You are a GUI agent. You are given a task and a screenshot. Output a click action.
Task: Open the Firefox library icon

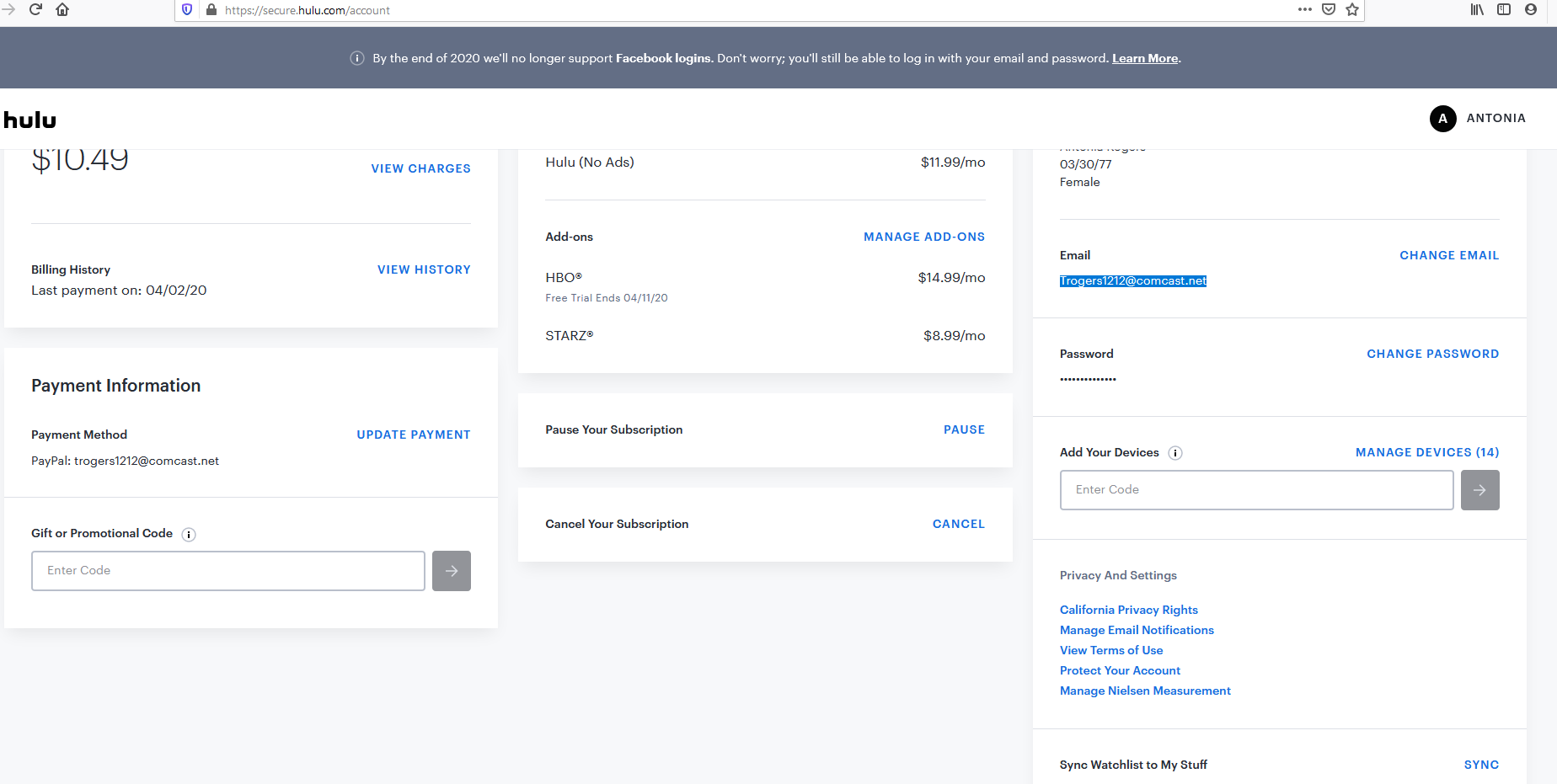pyautogui.click(x=1477, y=9)
